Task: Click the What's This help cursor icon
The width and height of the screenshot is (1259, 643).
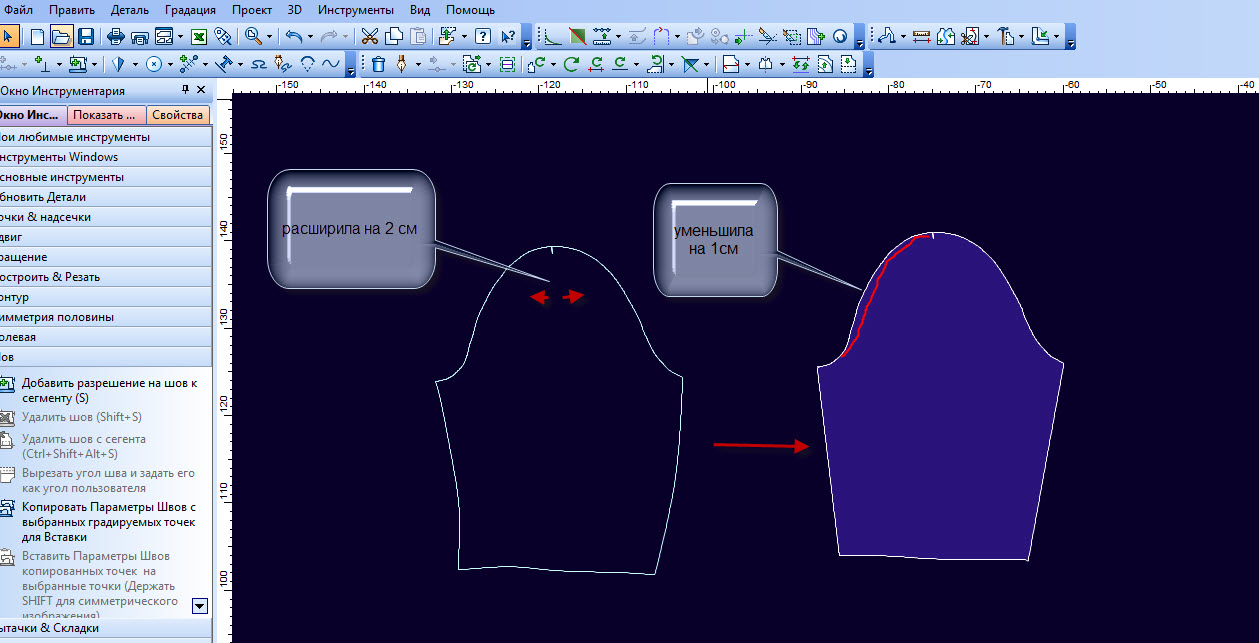Action: tap(508, 37)
